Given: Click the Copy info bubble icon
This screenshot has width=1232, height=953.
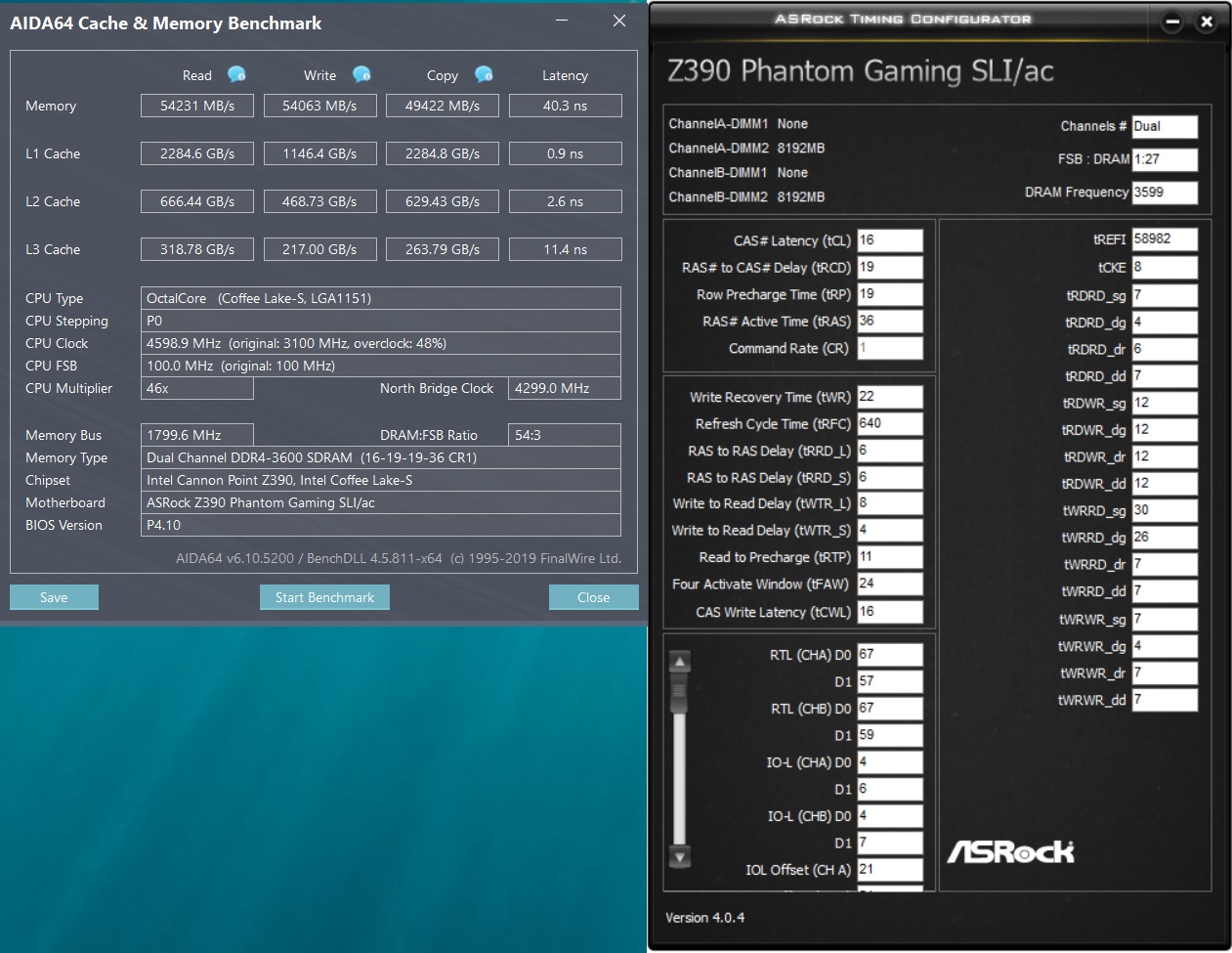Looking at the screenshot, I should click(x=484, y=74).
